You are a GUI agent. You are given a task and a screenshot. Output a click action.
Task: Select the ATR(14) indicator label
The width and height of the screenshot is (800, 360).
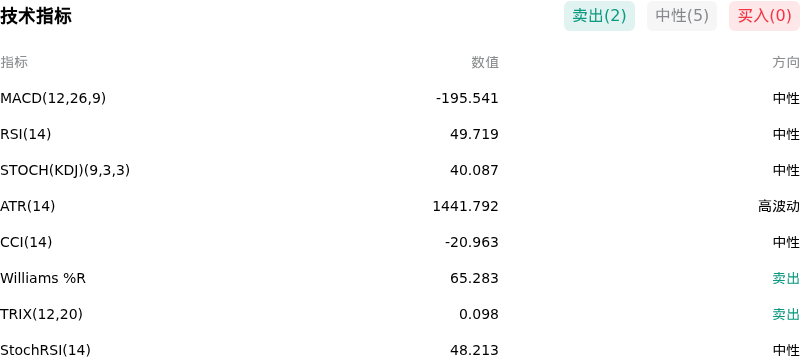point(28,207)
